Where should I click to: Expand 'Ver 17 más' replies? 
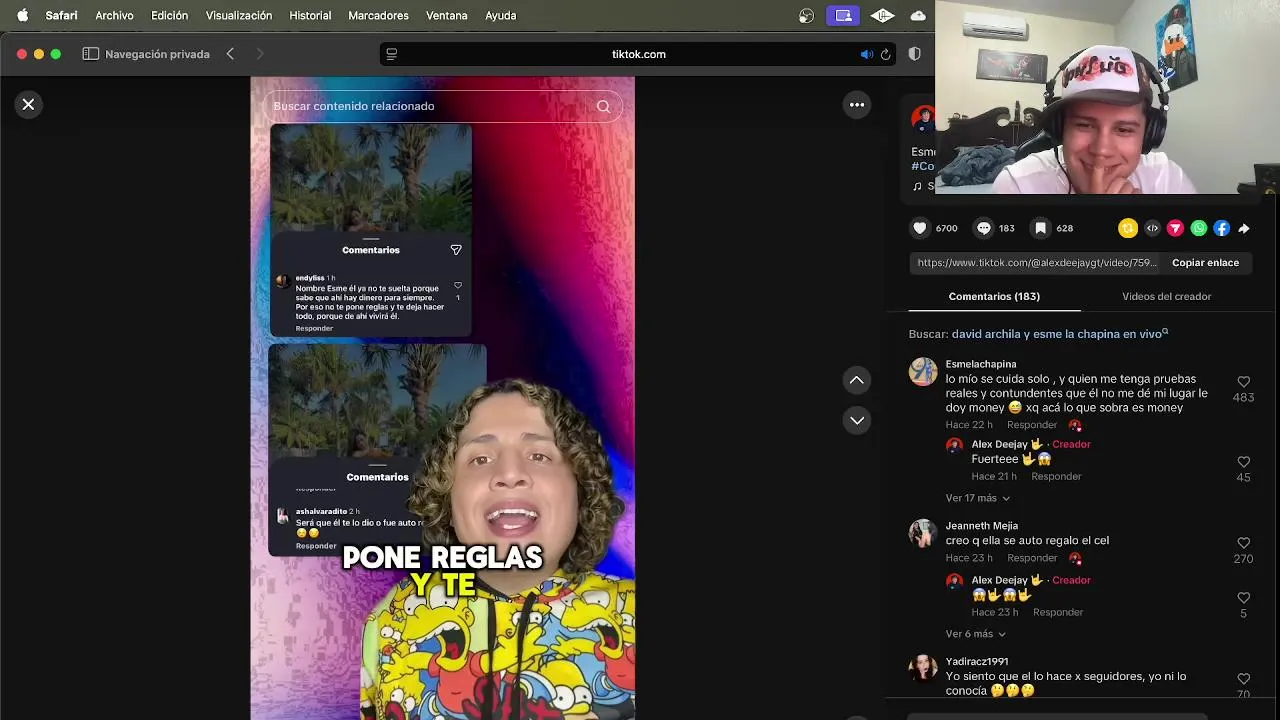977,498
